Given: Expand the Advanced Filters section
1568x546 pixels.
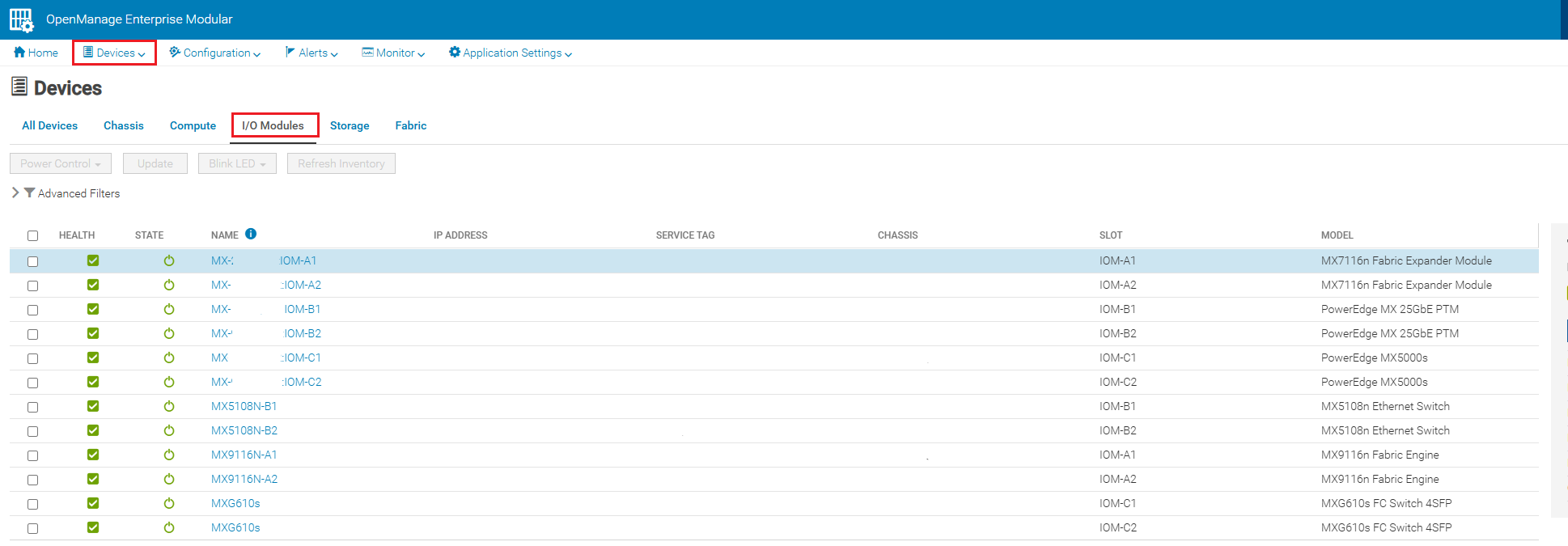Looking at the screenshot, I should [15, 193].
